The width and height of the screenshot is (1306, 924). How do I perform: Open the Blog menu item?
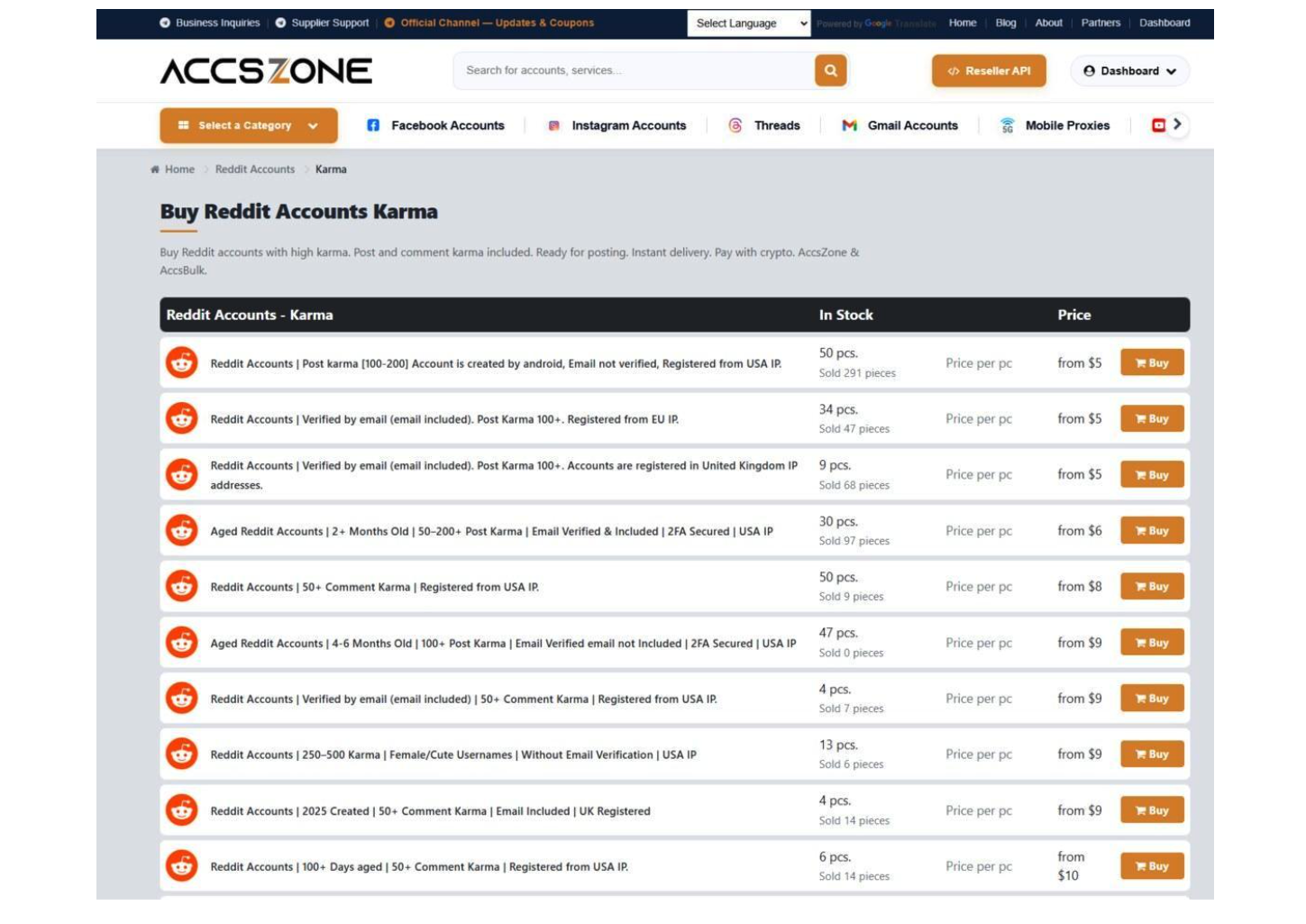click(x=1006, y=23)
